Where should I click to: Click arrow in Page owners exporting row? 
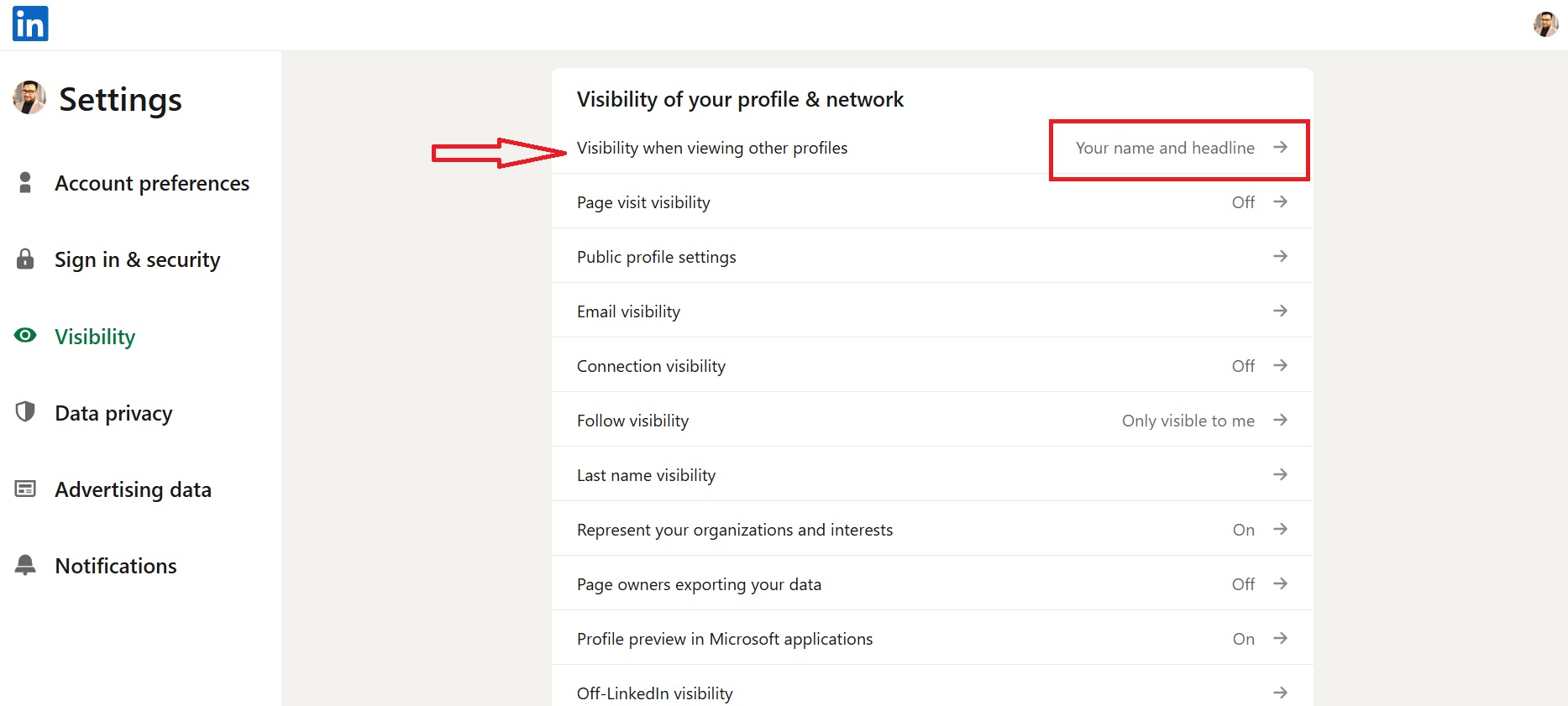(1280, 583)
